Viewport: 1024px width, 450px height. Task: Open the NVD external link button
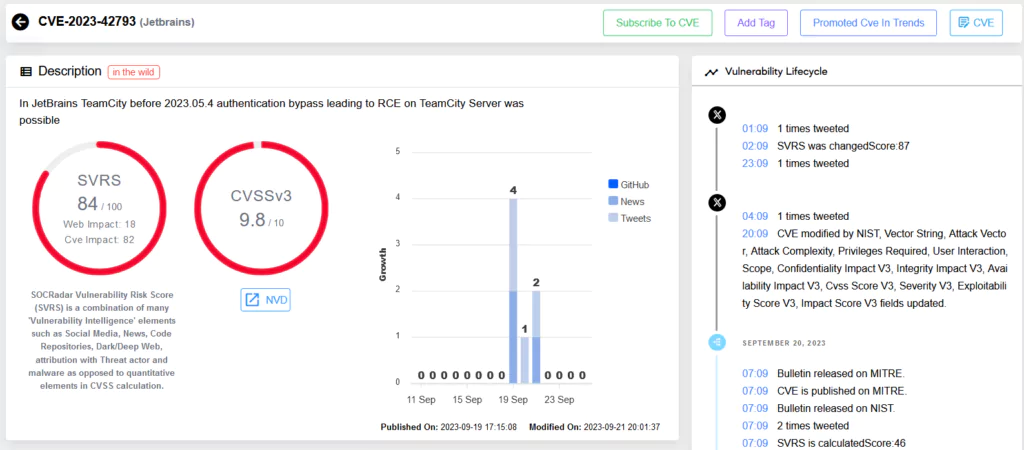(x=265, y=300)
